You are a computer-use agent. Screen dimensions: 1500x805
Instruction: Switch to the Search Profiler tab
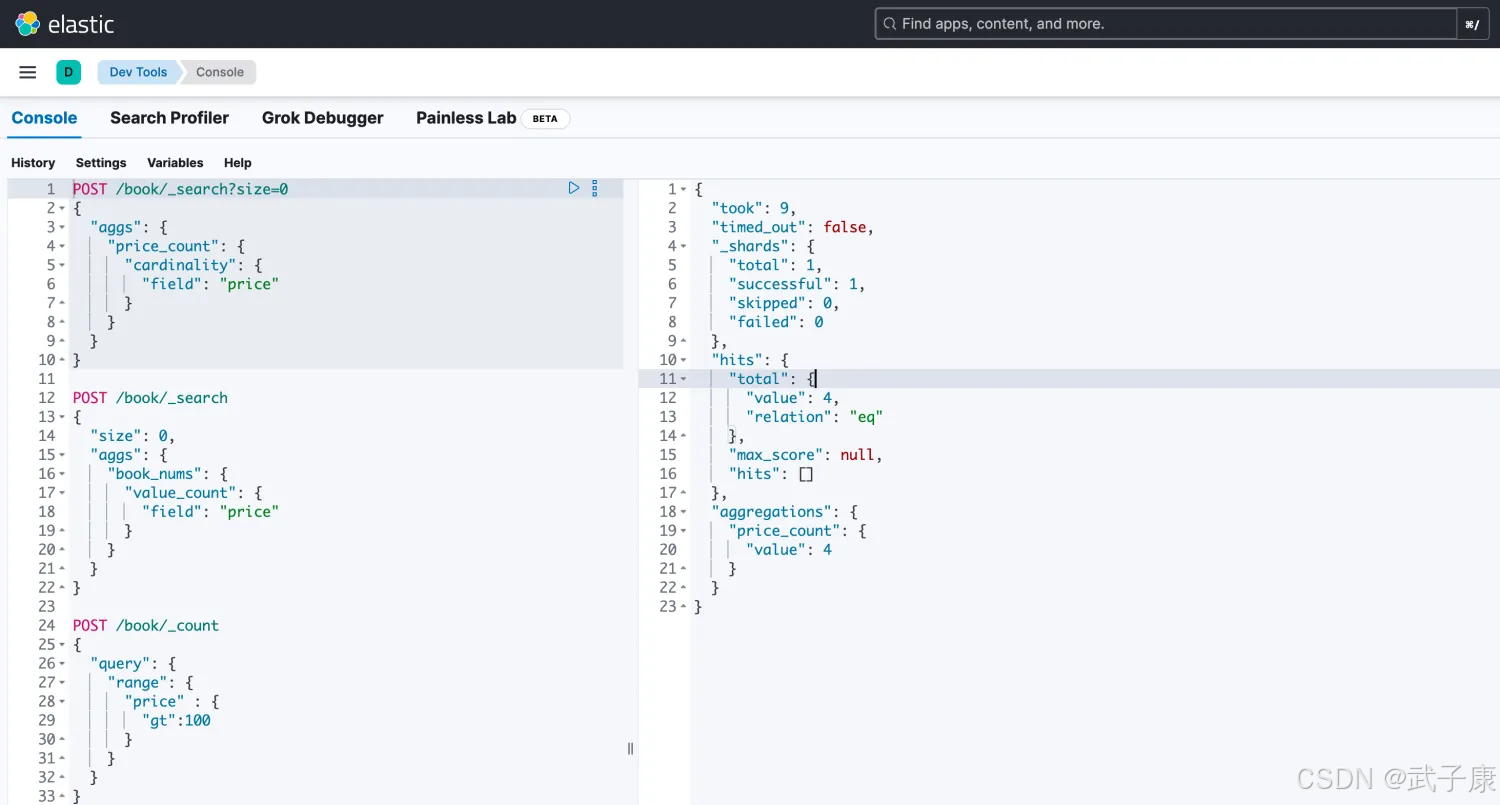pos(169,118)
